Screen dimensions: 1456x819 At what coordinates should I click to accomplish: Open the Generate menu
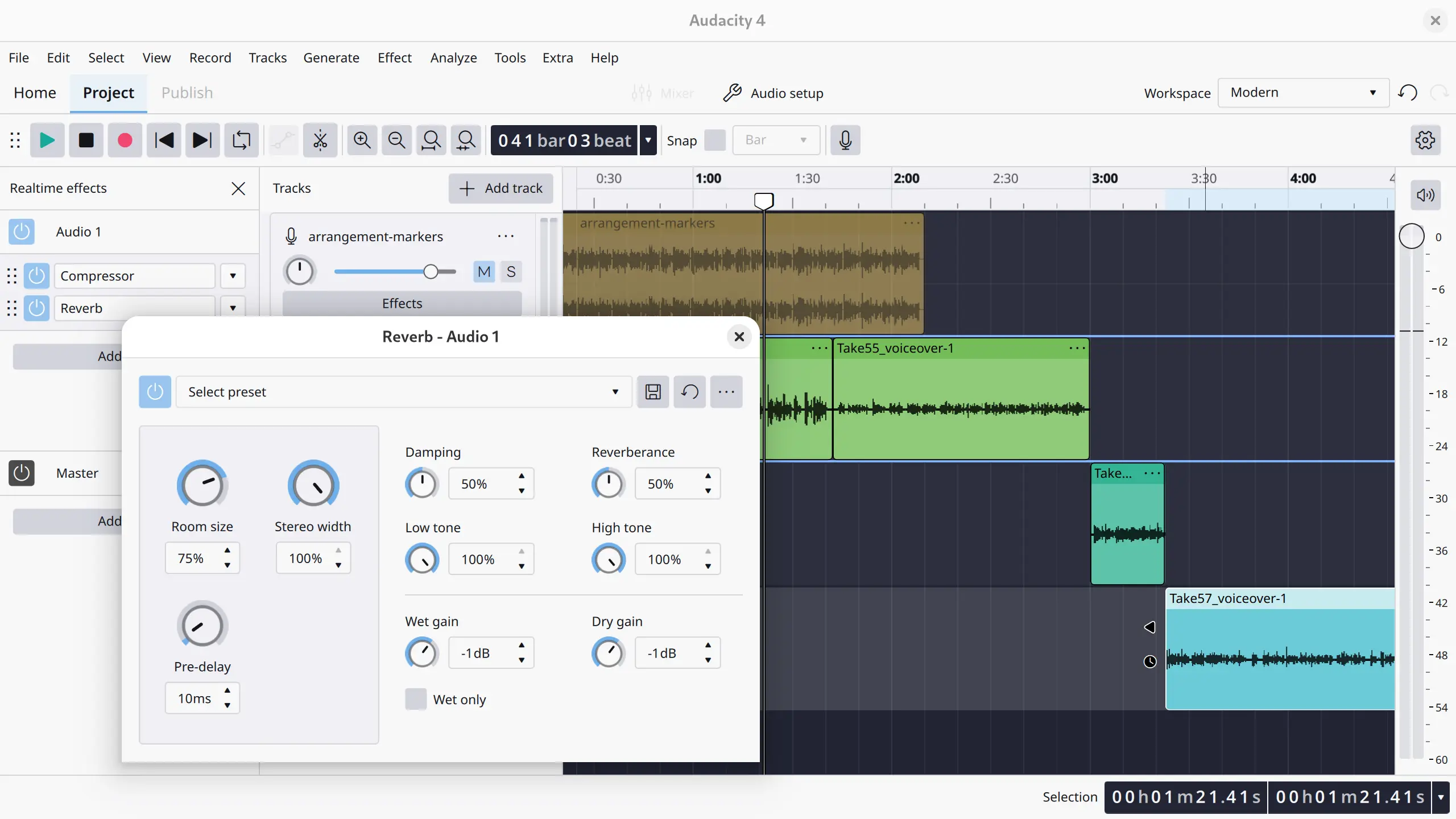(331, 57)
